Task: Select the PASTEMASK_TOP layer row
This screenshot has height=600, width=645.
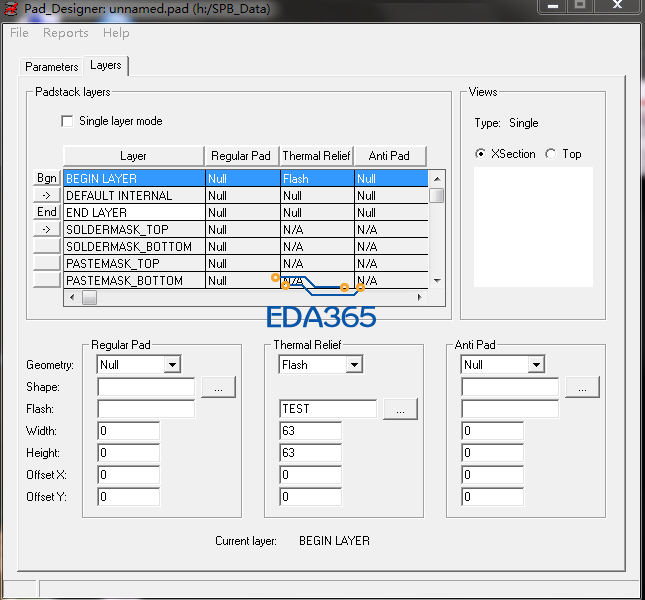Action: click(x=246, y=263)
